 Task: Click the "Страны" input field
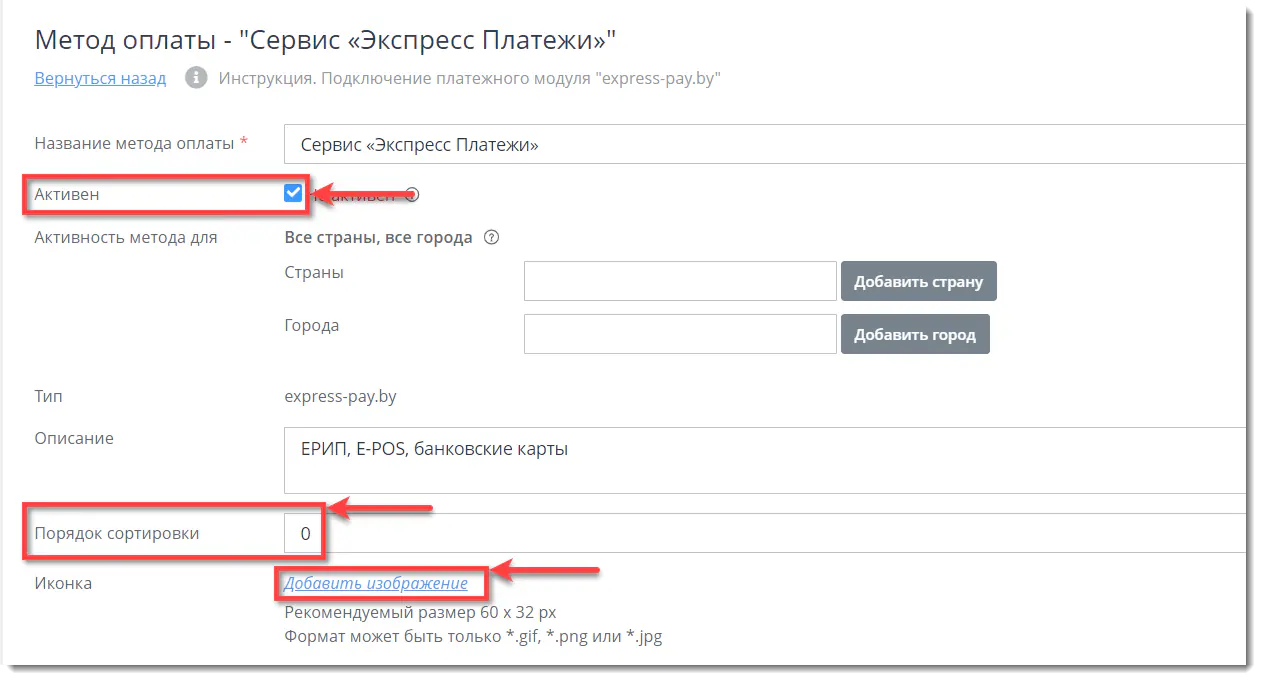click(680, 280)
